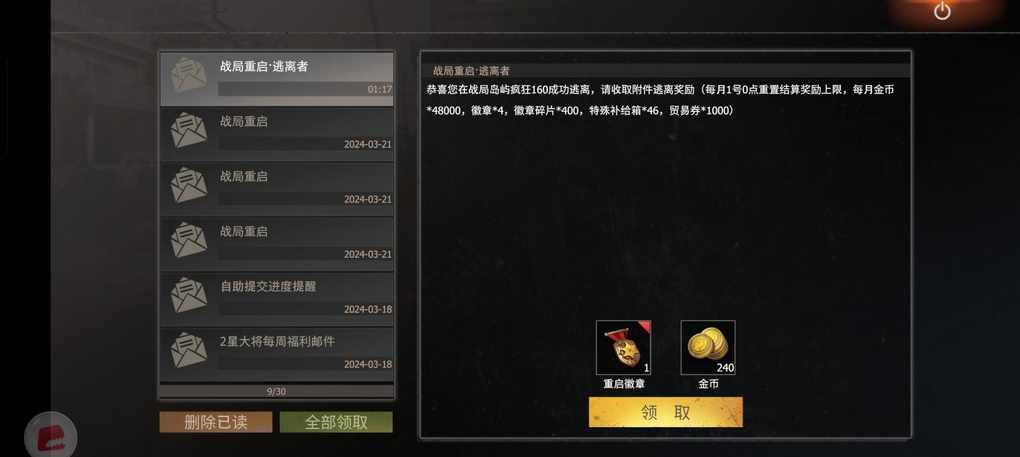The width and height of the screenshot is (1020, 457).
Task: Click the 领取 claim button
Action: [x=665, y=412]
